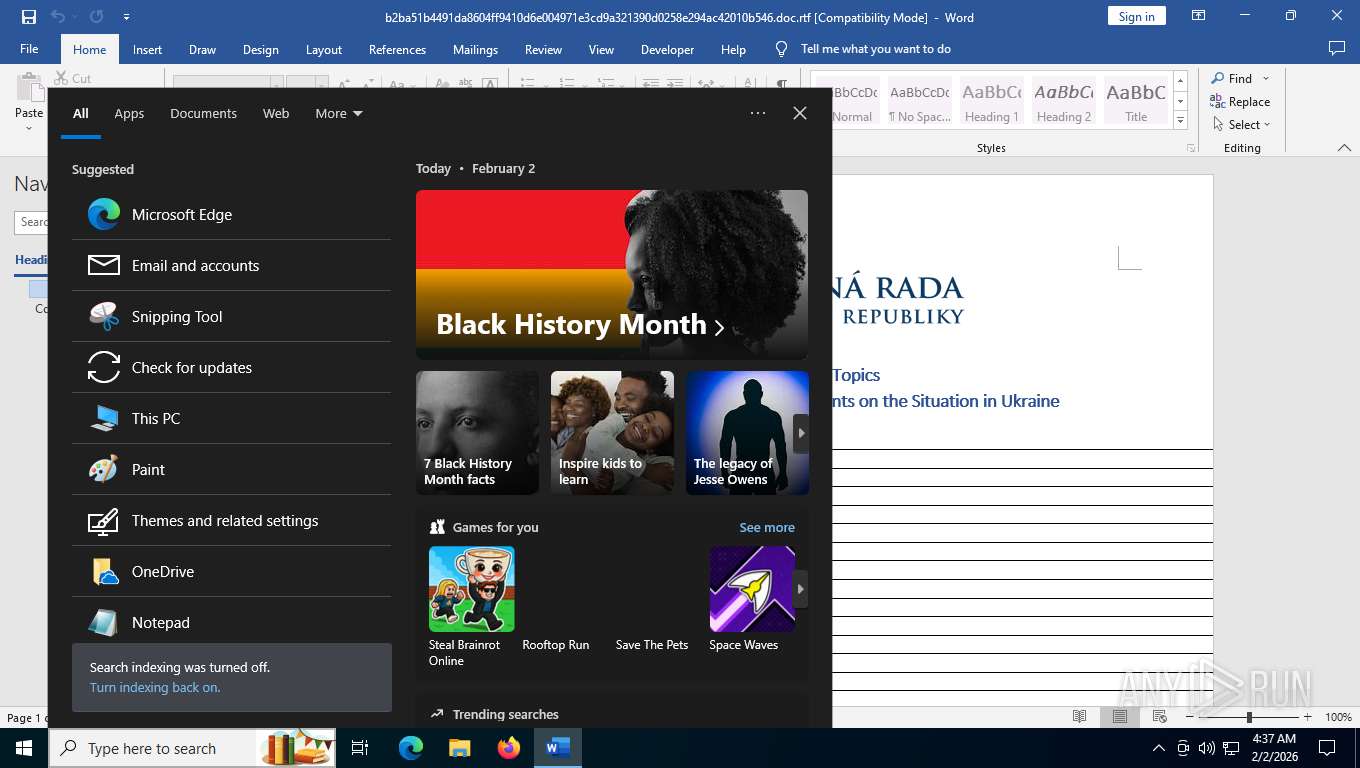Expand Find dropdown arrow in Editing group

coord(1266,78)
